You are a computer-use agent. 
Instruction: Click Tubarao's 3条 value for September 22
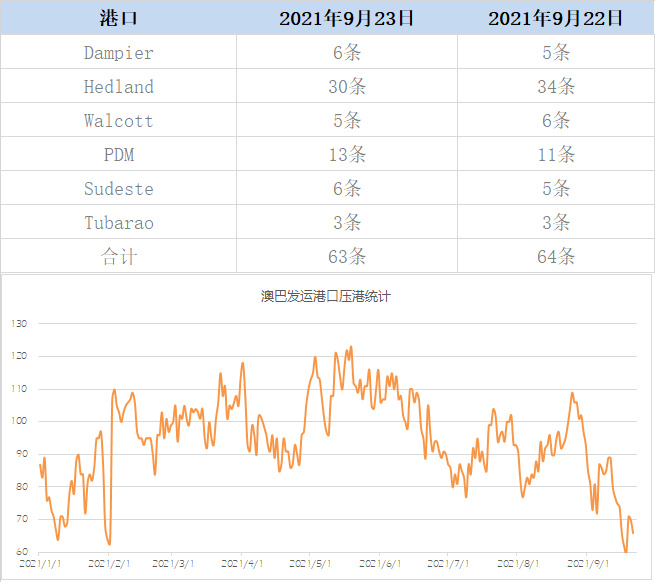point(556,223)
